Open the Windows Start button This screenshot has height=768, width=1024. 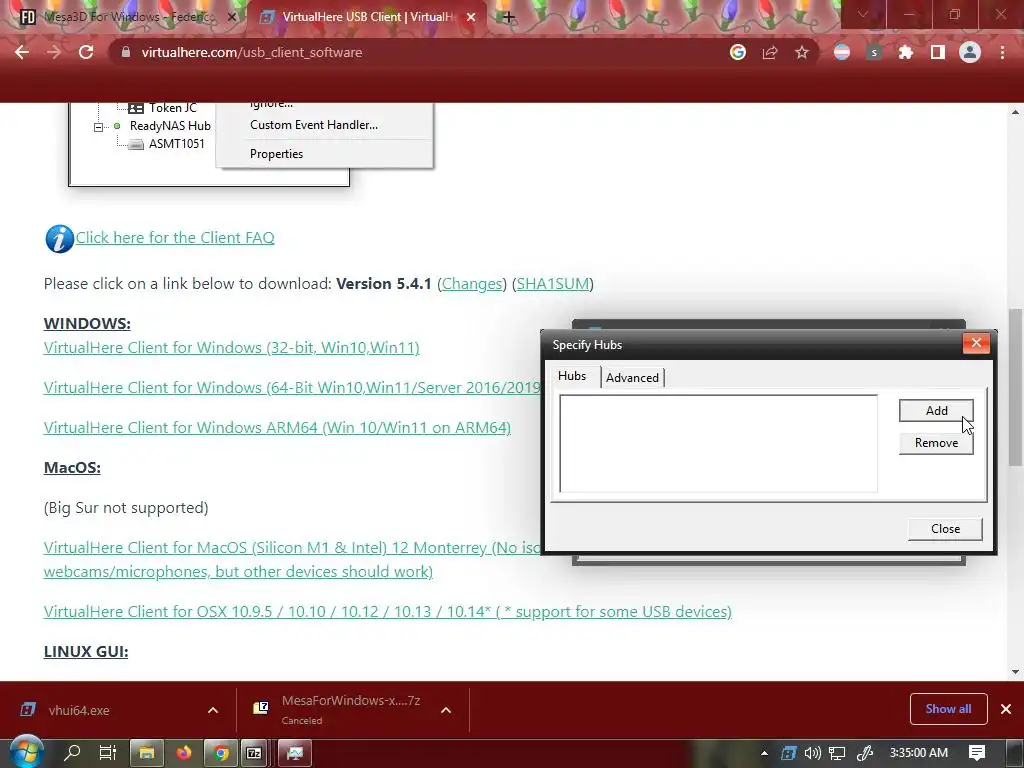point(26,752)
